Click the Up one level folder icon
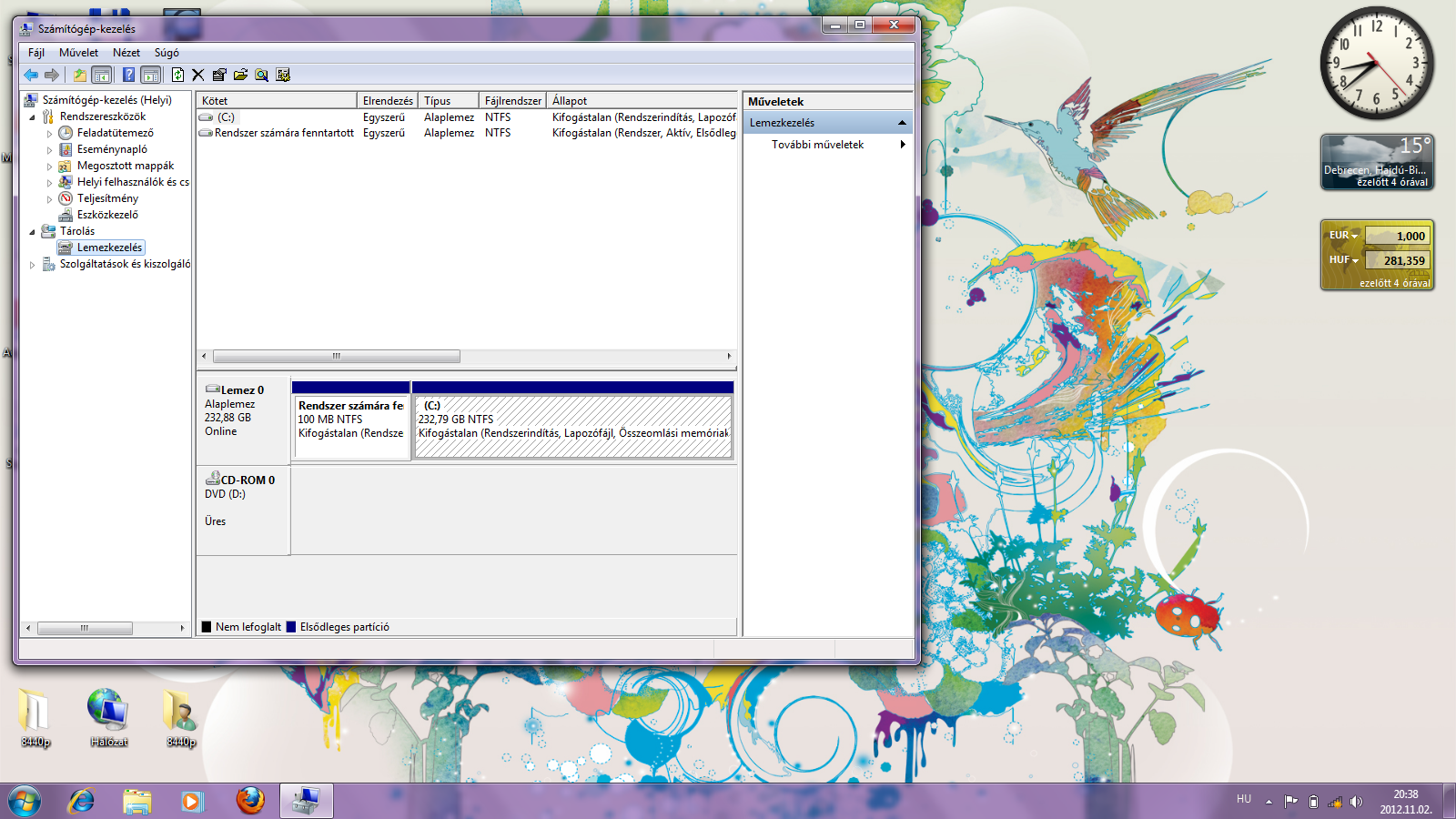Screen dimensions: 1456x819 pyautogui.click(x=80, y=75)
